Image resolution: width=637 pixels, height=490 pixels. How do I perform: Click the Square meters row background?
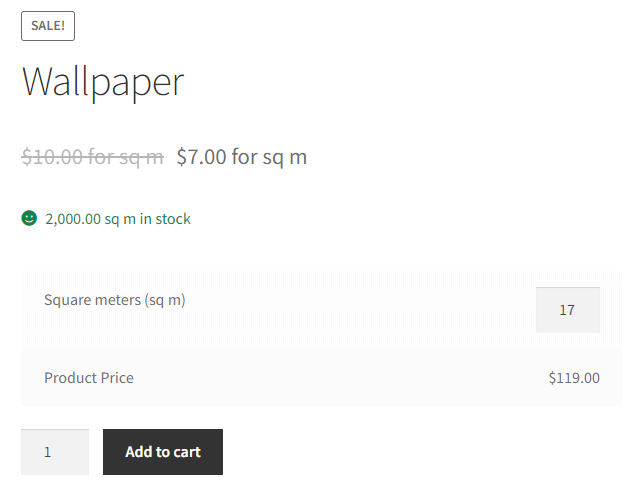tap(321, 310)
